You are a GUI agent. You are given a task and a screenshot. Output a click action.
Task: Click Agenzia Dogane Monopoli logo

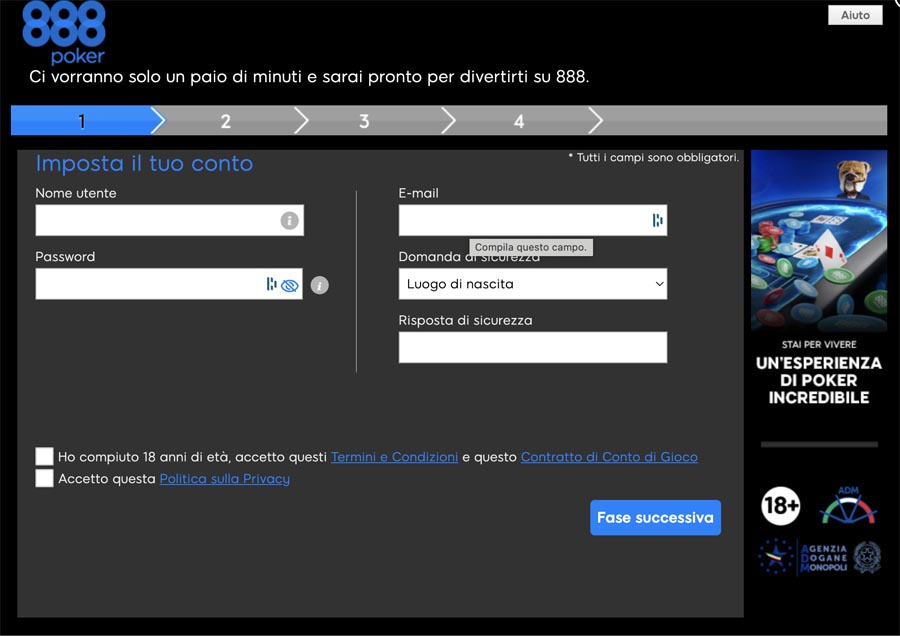click(x=818, y=557)
